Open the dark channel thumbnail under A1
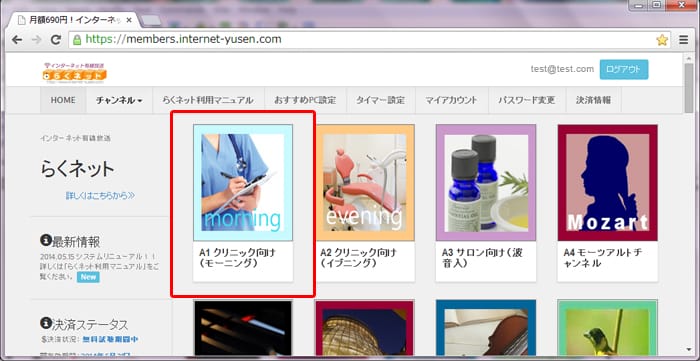Viewport: 700px width, 361px height. pyautogui.click(x=243, y=328)
